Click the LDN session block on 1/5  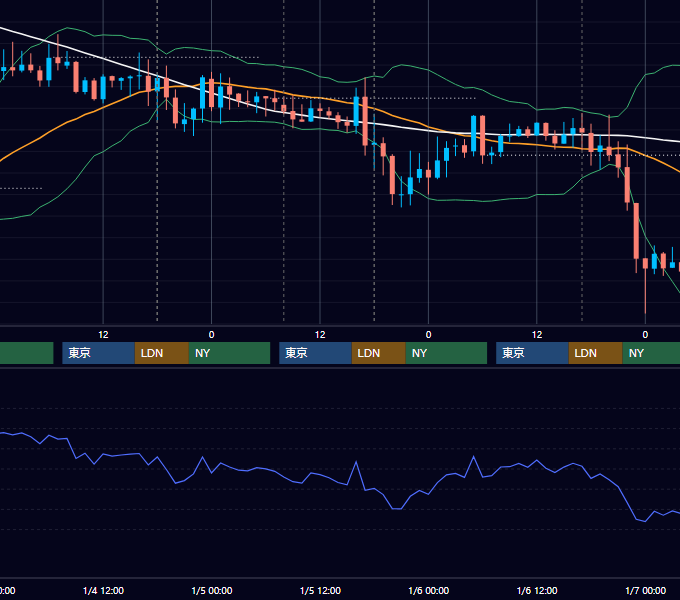379,353
